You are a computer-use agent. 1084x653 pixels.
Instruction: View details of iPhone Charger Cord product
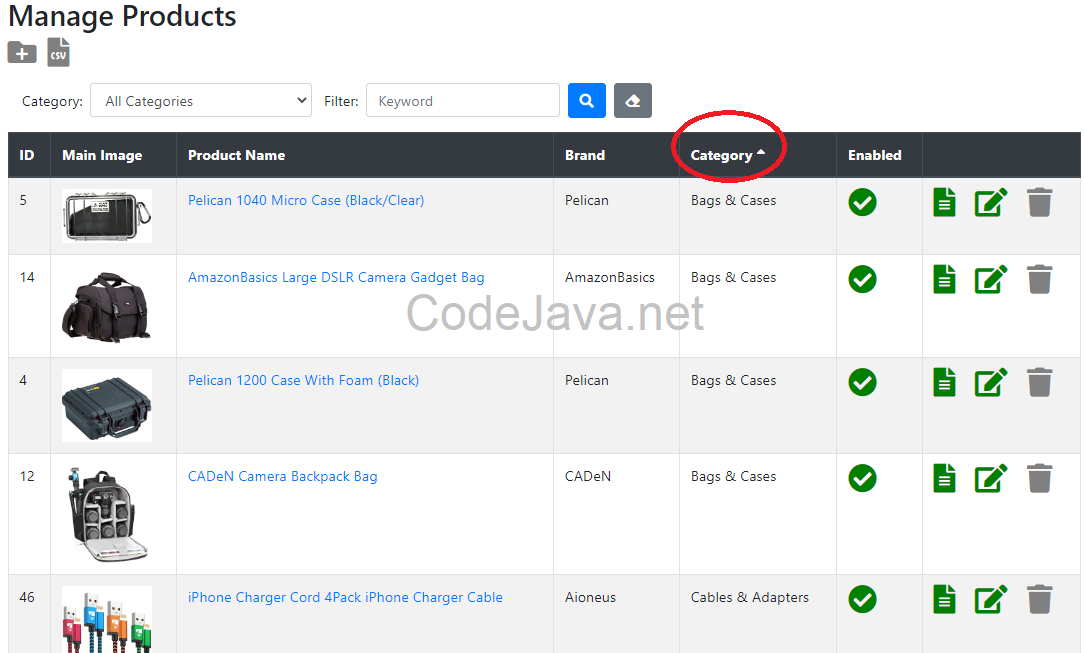click(x=944, y=599)
